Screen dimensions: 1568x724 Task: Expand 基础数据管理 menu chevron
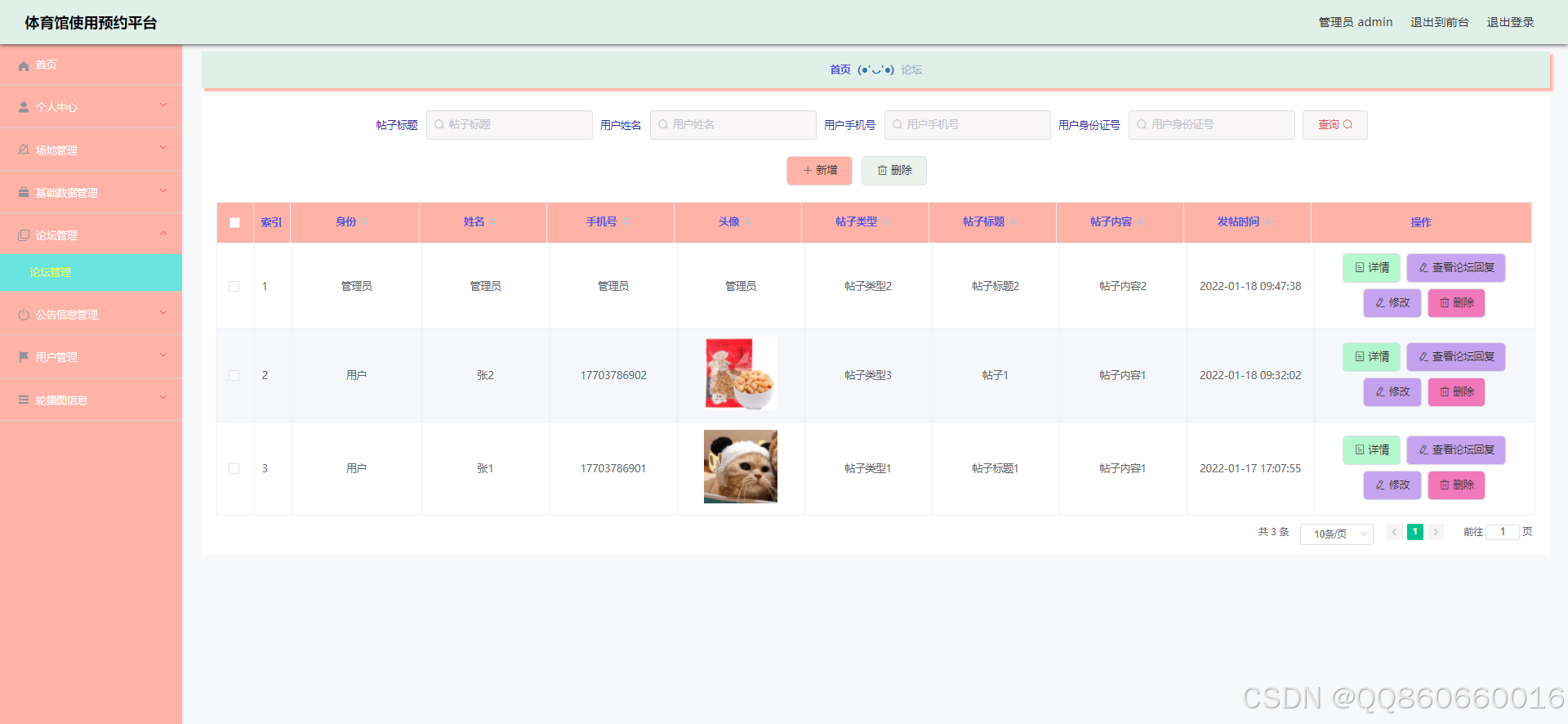point(163,191)
